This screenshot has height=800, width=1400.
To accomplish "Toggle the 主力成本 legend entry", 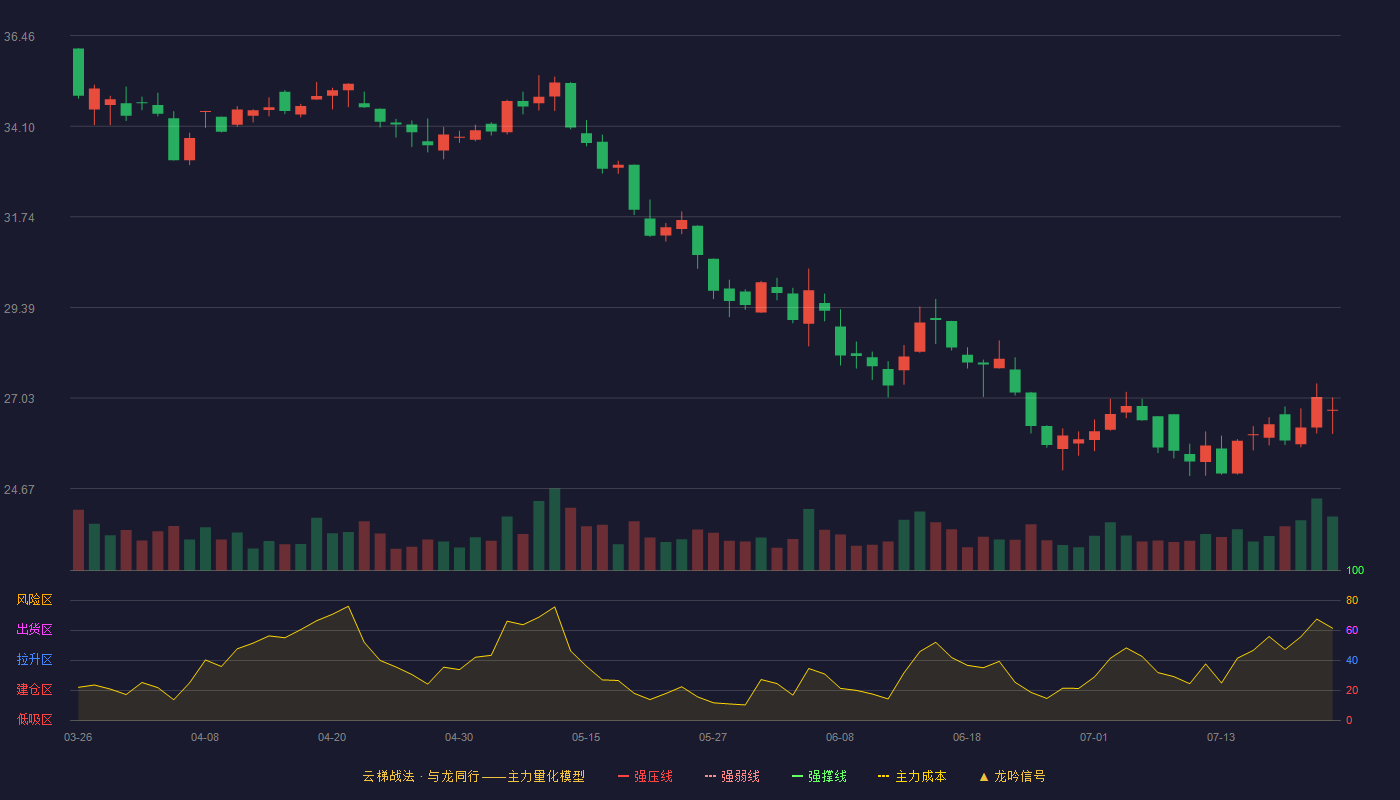I will click(x=911, y=776).
